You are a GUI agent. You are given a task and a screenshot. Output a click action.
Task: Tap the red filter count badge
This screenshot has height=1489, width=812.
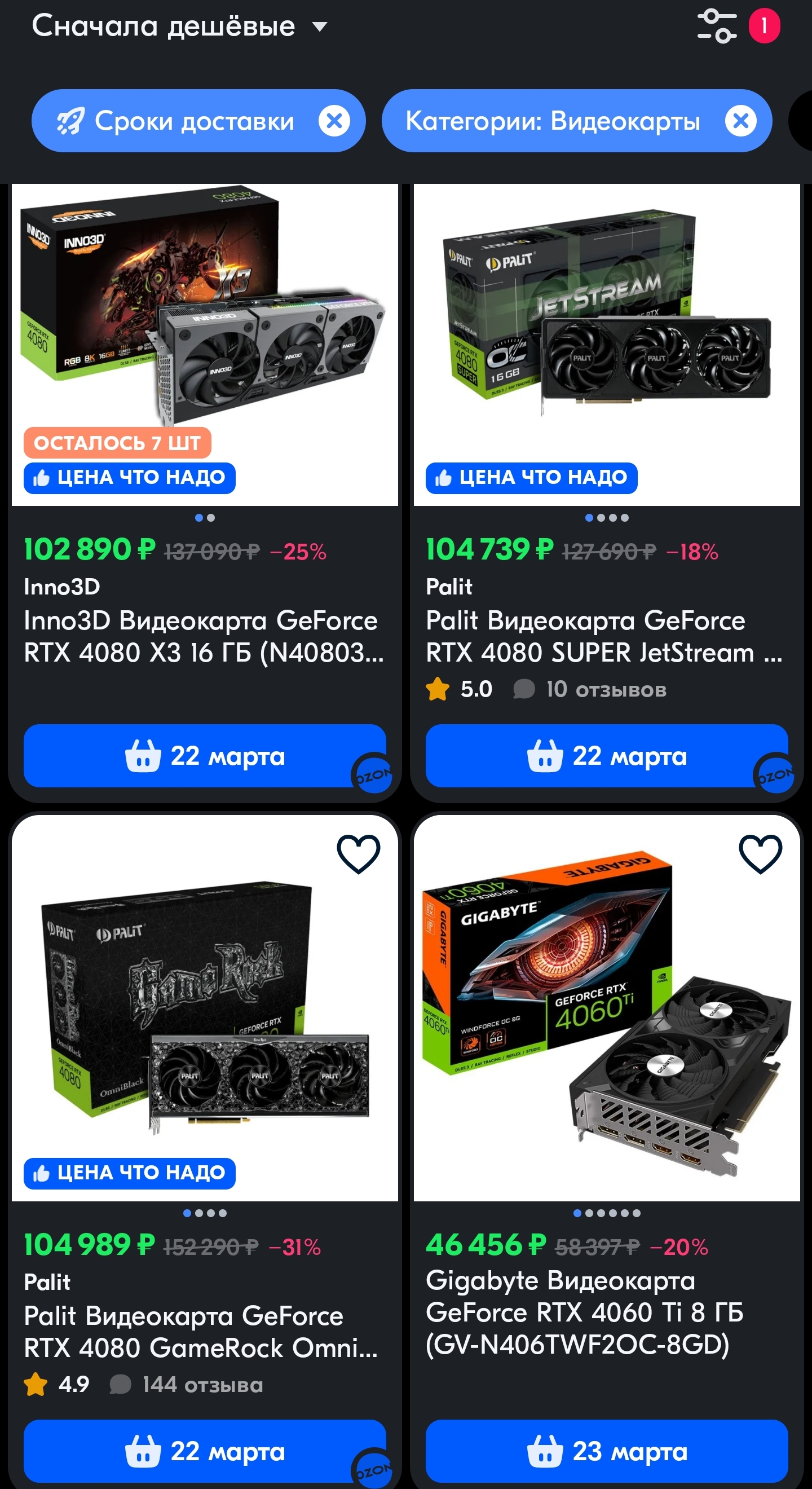coord(764,25)
